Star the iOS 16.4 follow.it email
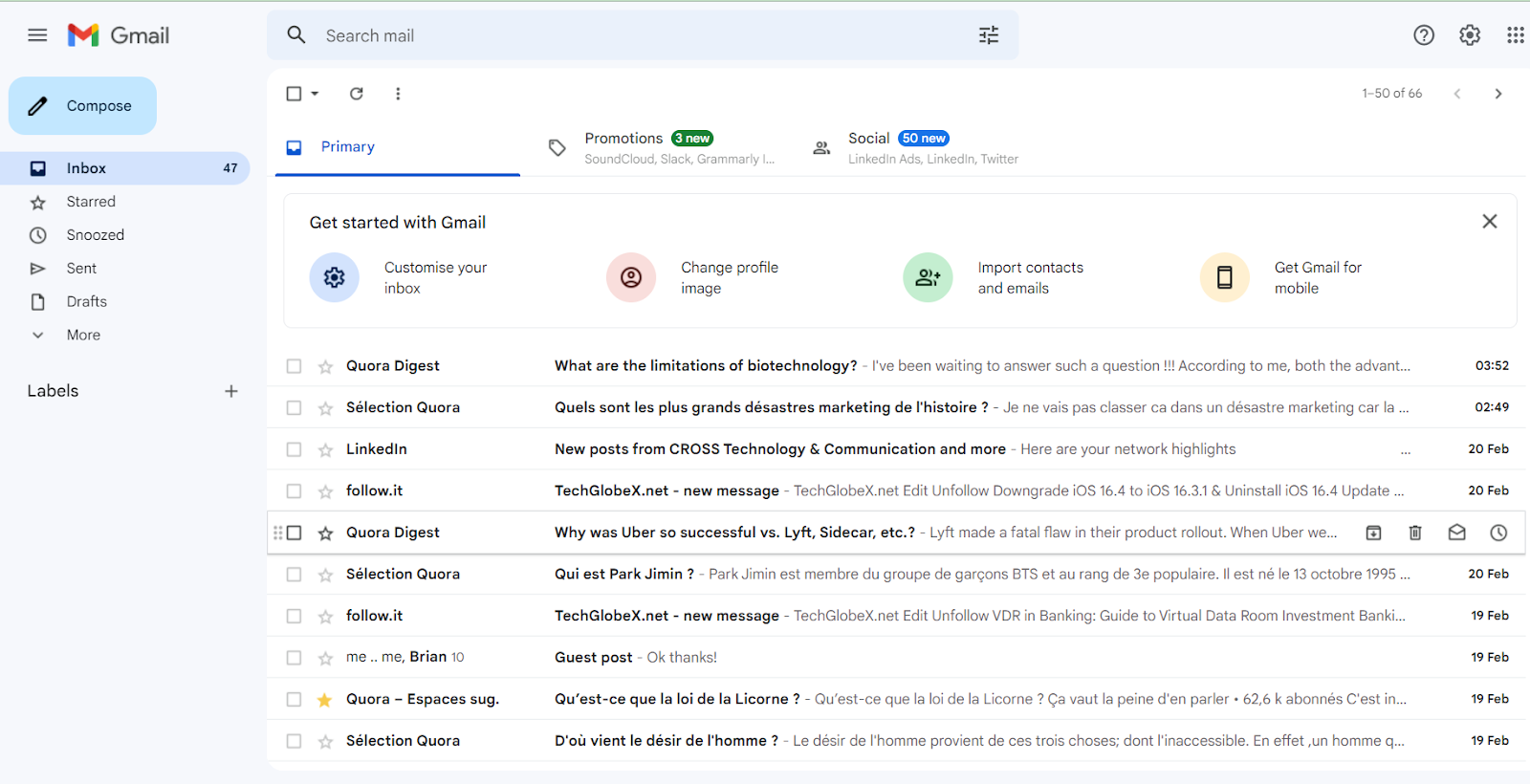This screenshot has width=1530, height=784. [x=325, y=491]
